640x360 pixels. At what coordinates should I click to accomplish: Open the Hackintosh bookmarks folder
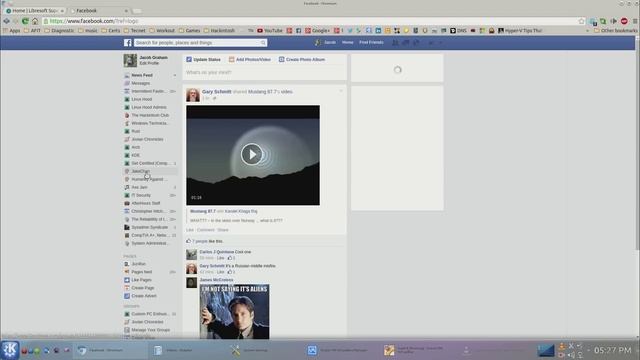(219, 31)
